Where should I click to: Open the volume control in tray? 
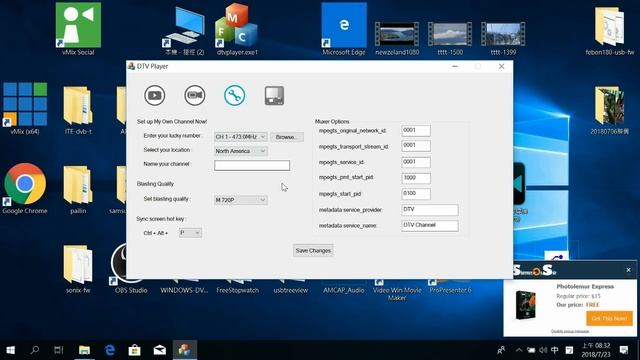[x=543, y=350]
